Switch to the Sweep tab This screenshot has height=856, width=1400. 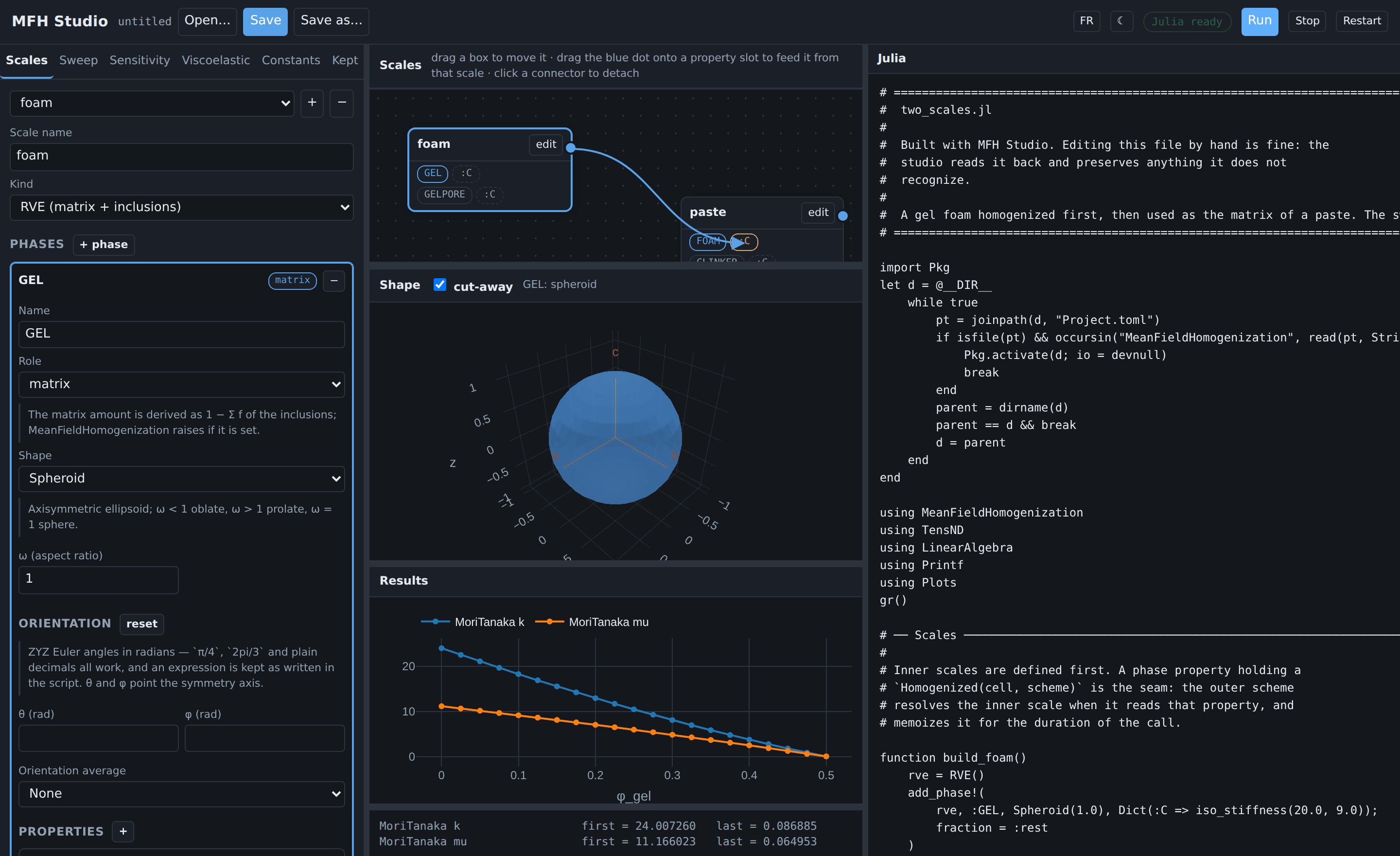78,60
